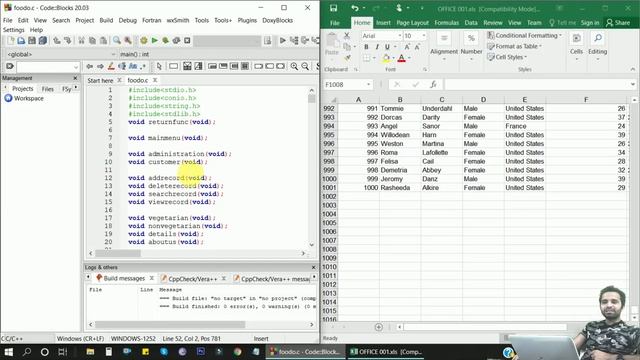640x360 pixels.
Task: Click the Save all files icon in Code::Blocks
Action: [42, 40]
